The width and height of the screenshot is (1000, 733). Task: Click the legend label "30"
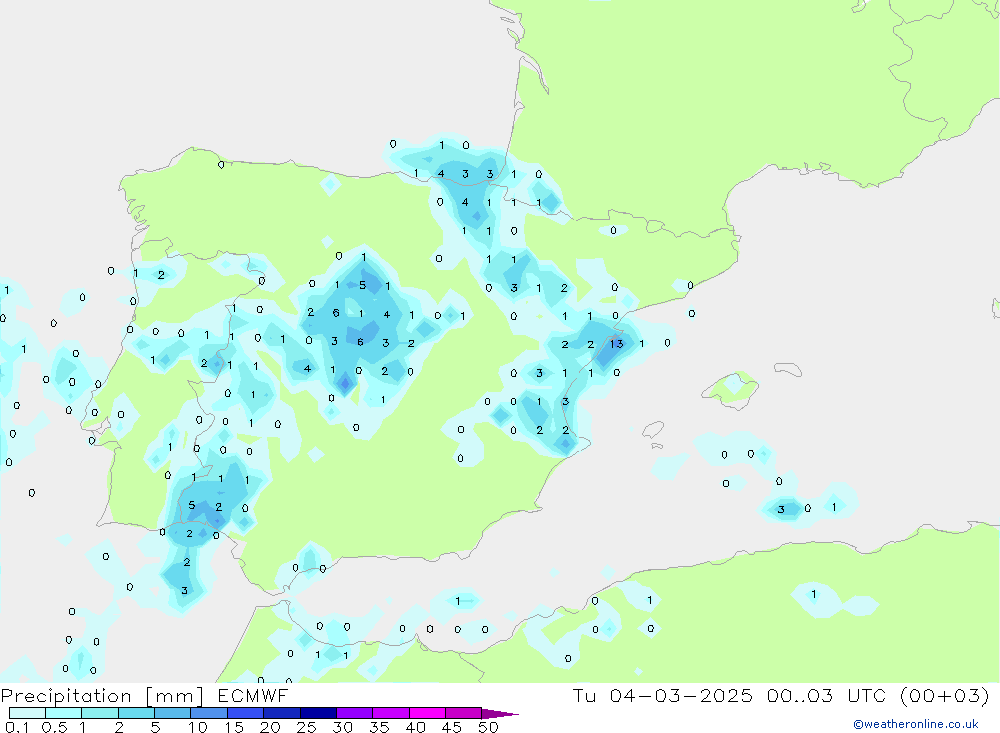click(343, 727)
